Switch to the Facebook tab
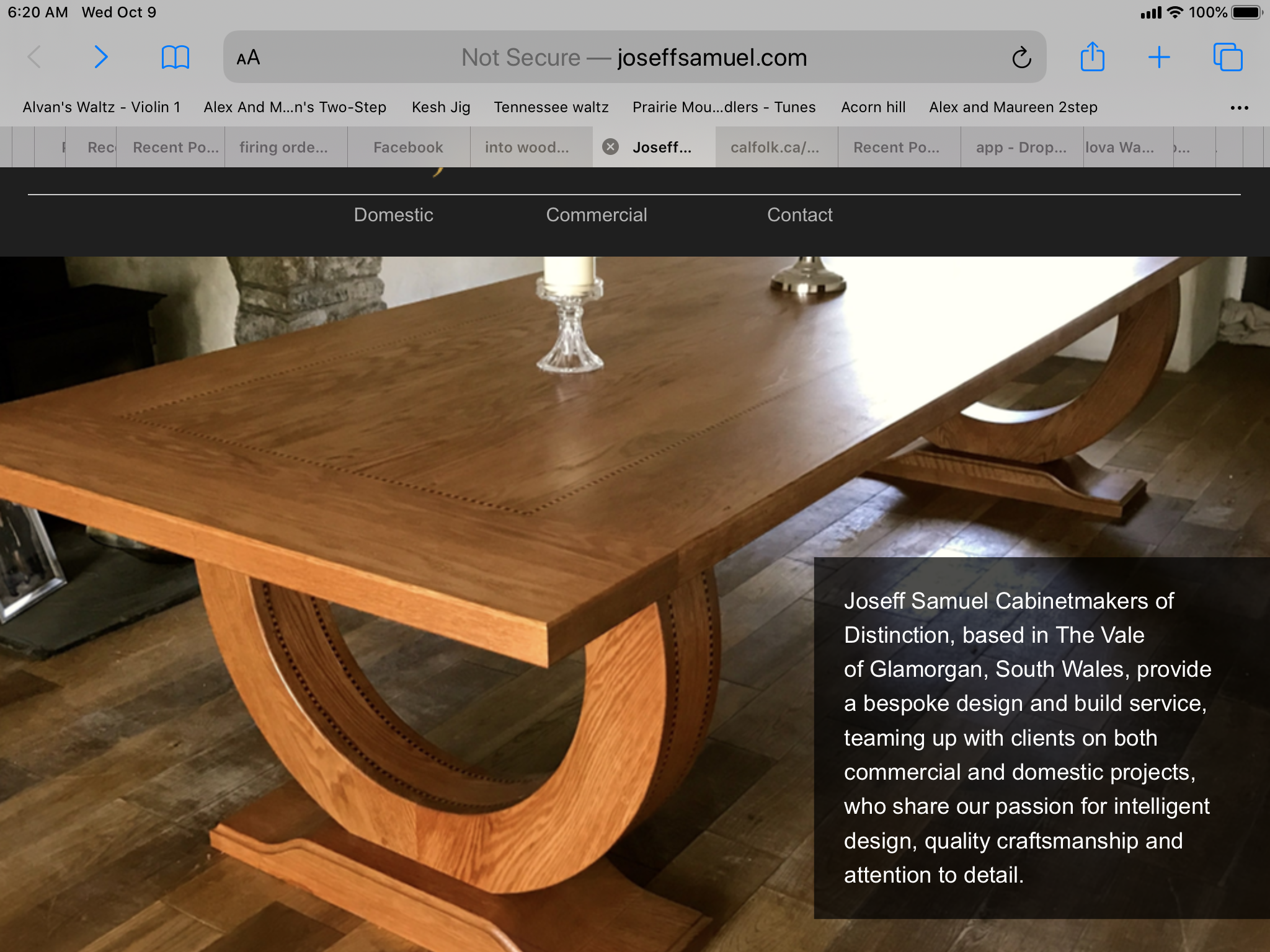 [x=409, y=147]
